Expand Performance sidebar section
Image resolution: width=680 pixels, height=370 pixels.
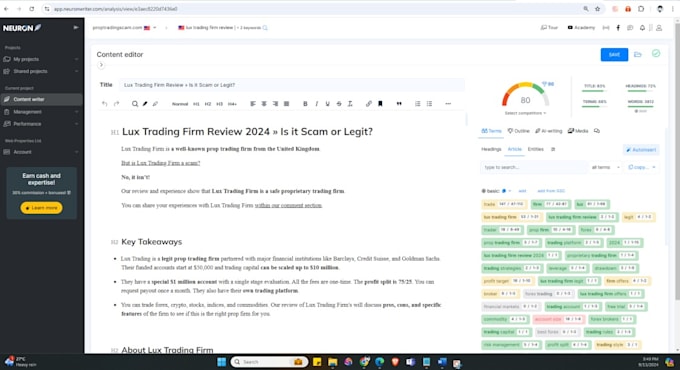click(41, 124)
